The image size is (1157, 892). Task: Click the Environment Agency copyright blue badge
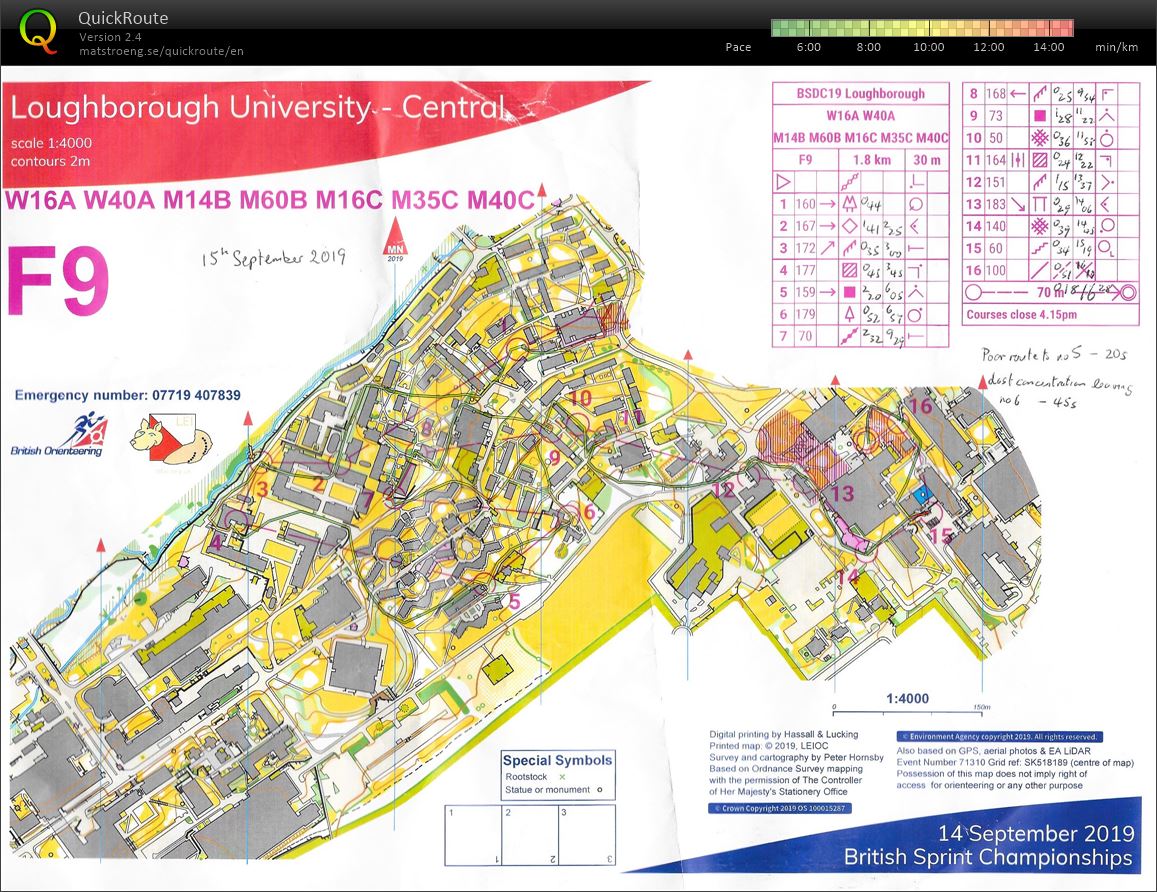(1000, 736)
